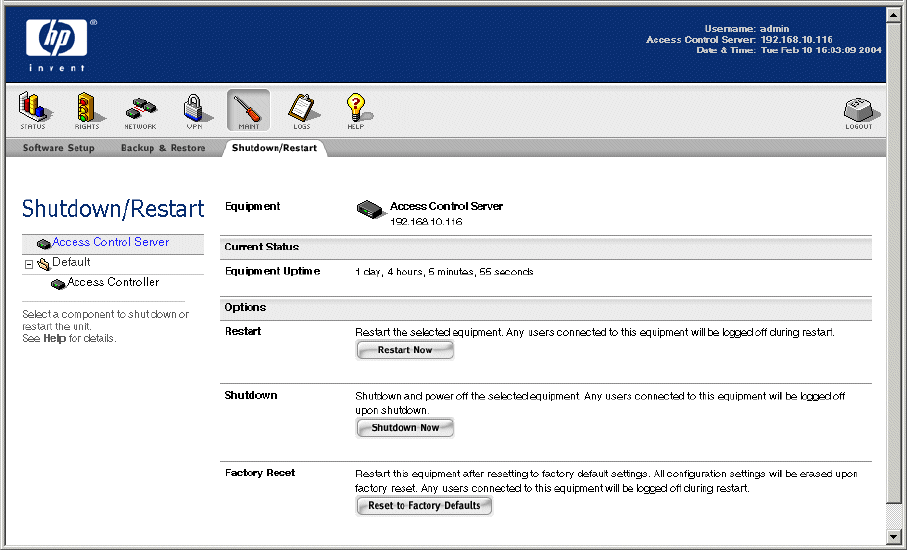
Task: Collapse the Default folder tree node
Action: (x=29, y=264)
